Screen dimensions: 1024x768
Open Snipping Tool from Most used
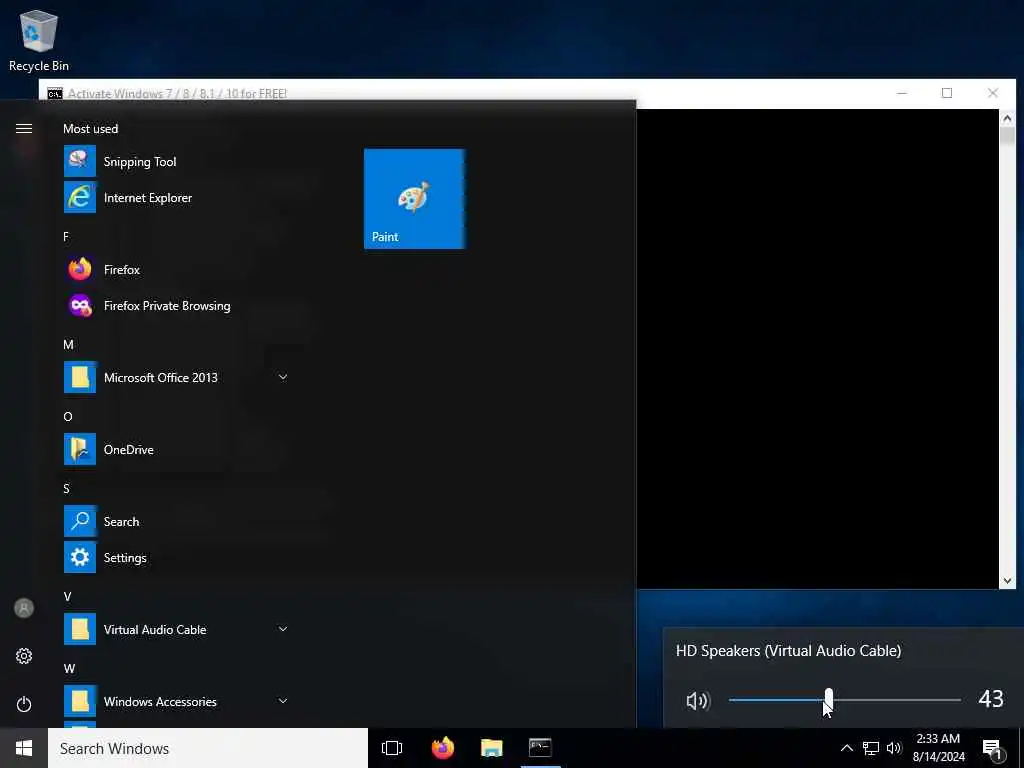click(x=176, y=162)
